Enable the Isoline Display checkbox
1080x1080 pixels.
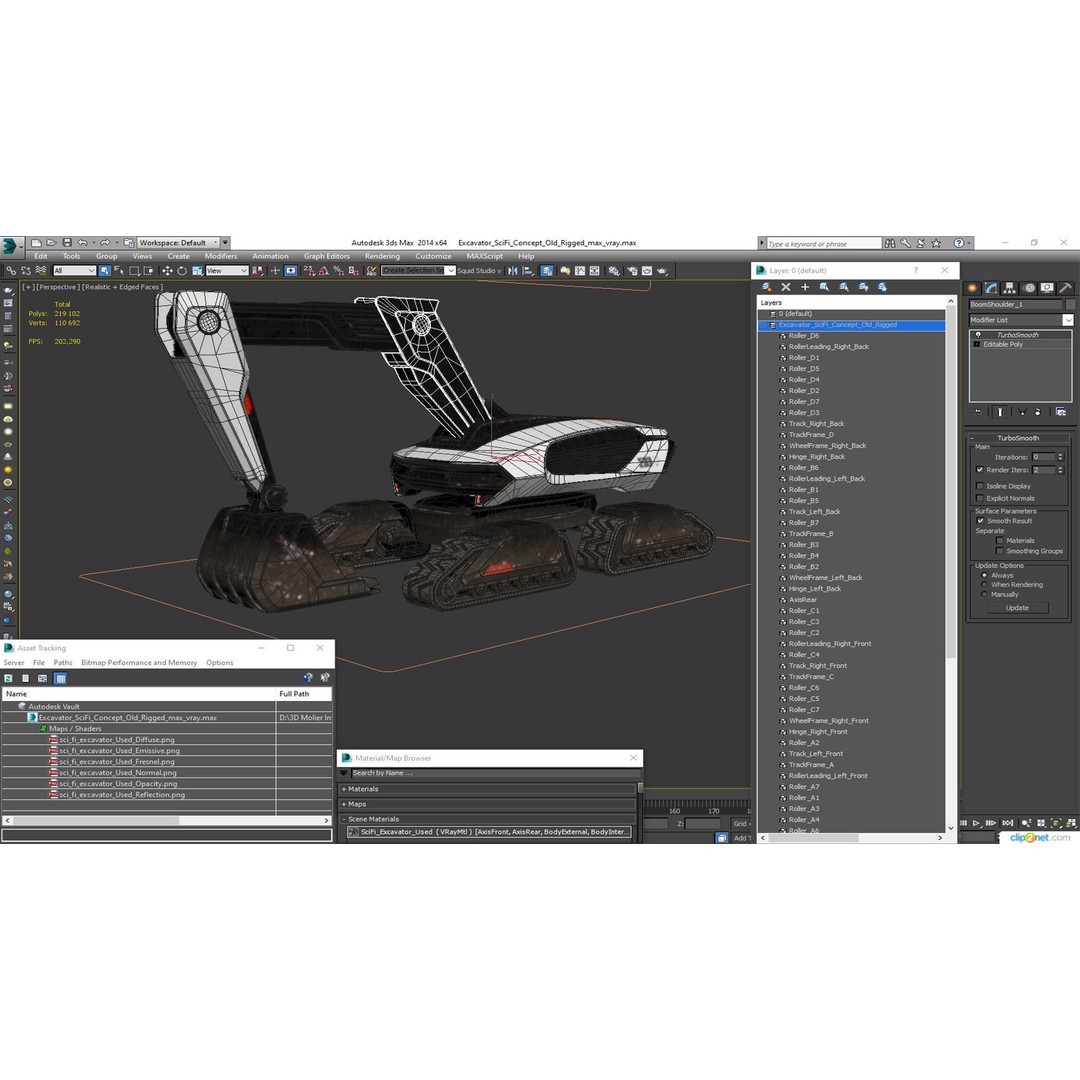pyautogui.click(x=980, y=486)
